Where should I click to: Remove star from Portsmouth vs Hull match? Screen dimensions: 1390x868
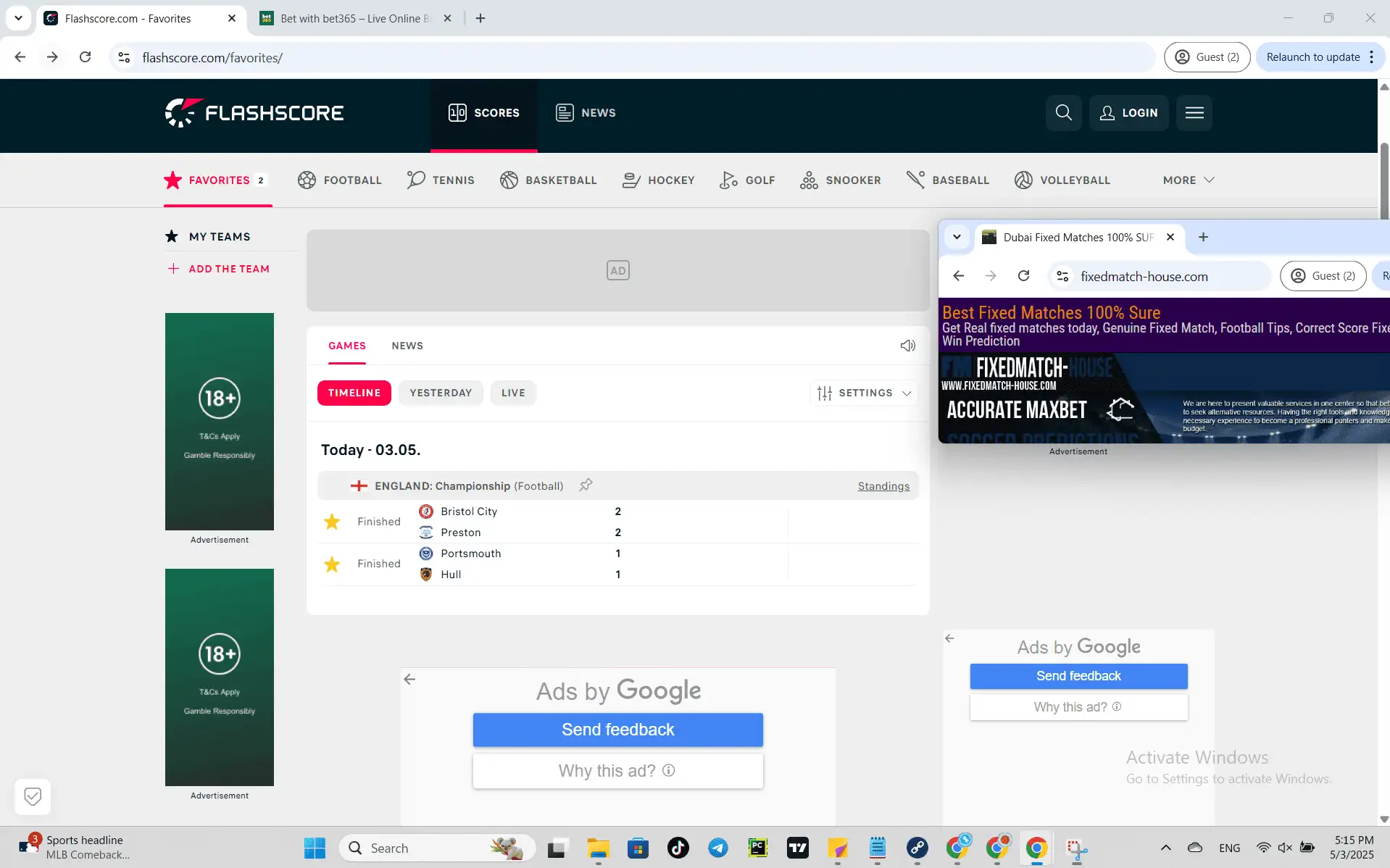coord(332,564)
